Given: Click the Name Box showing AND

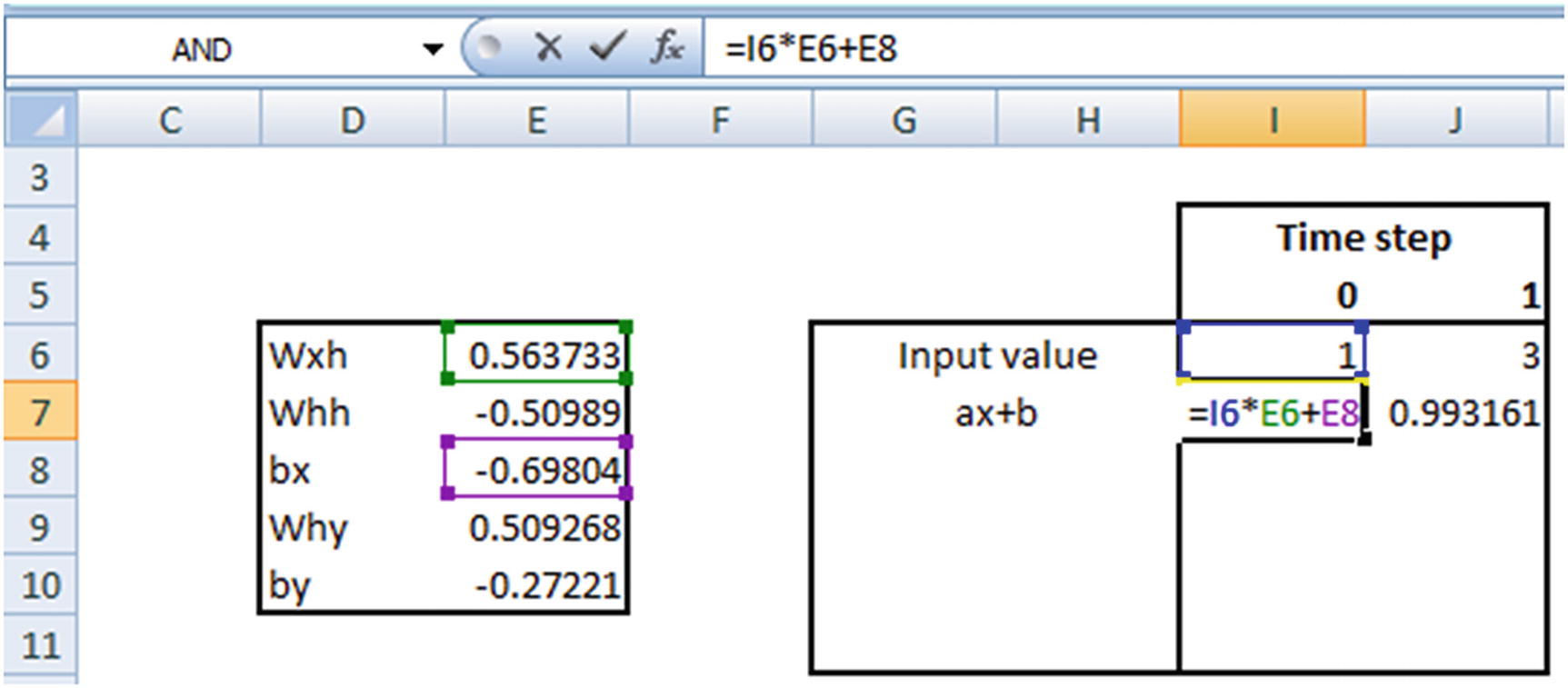Looking at the screenshot, I should pos(202,49).
